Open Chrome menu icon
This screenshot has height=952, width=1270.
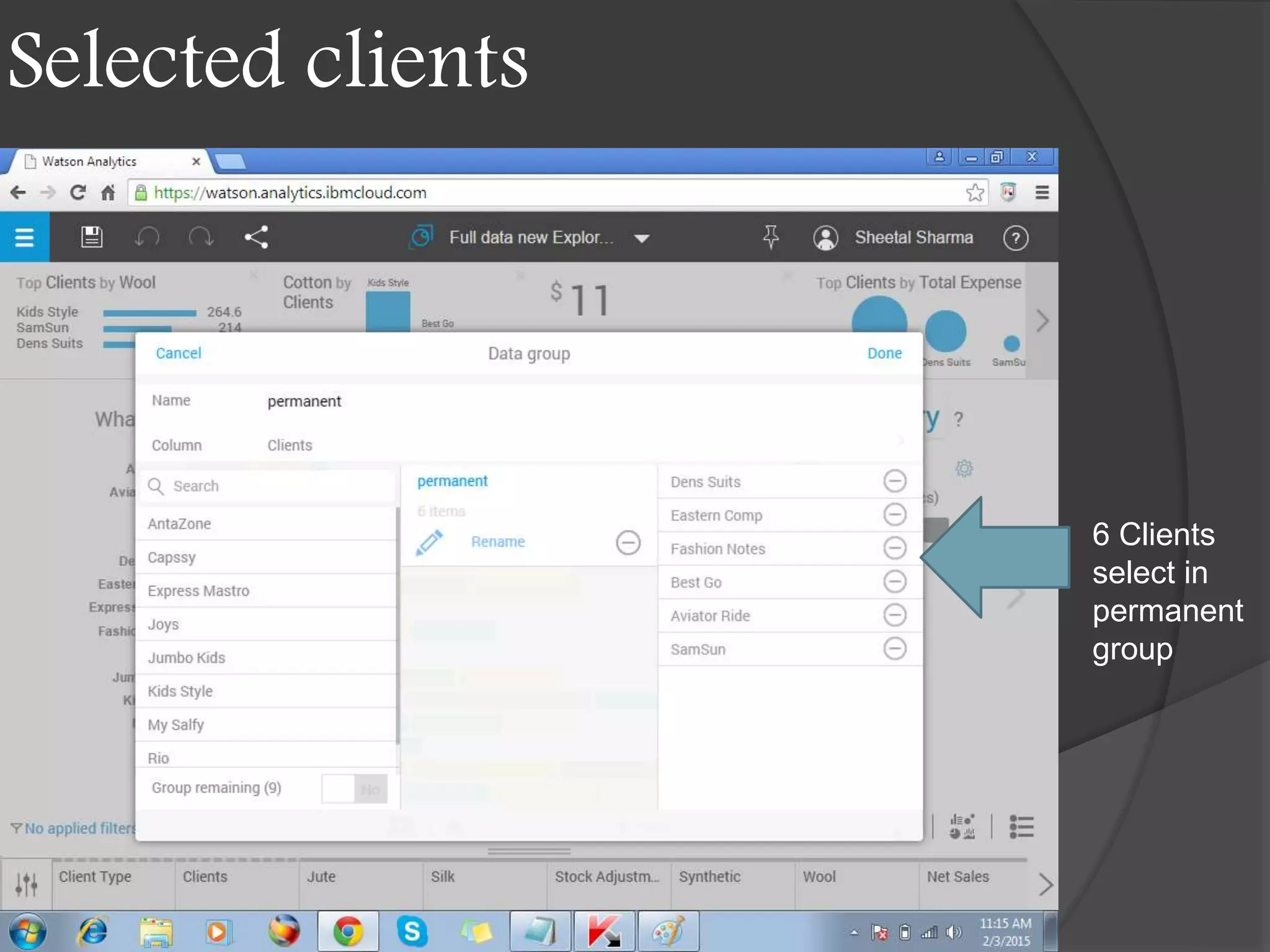pos(1042,193)
